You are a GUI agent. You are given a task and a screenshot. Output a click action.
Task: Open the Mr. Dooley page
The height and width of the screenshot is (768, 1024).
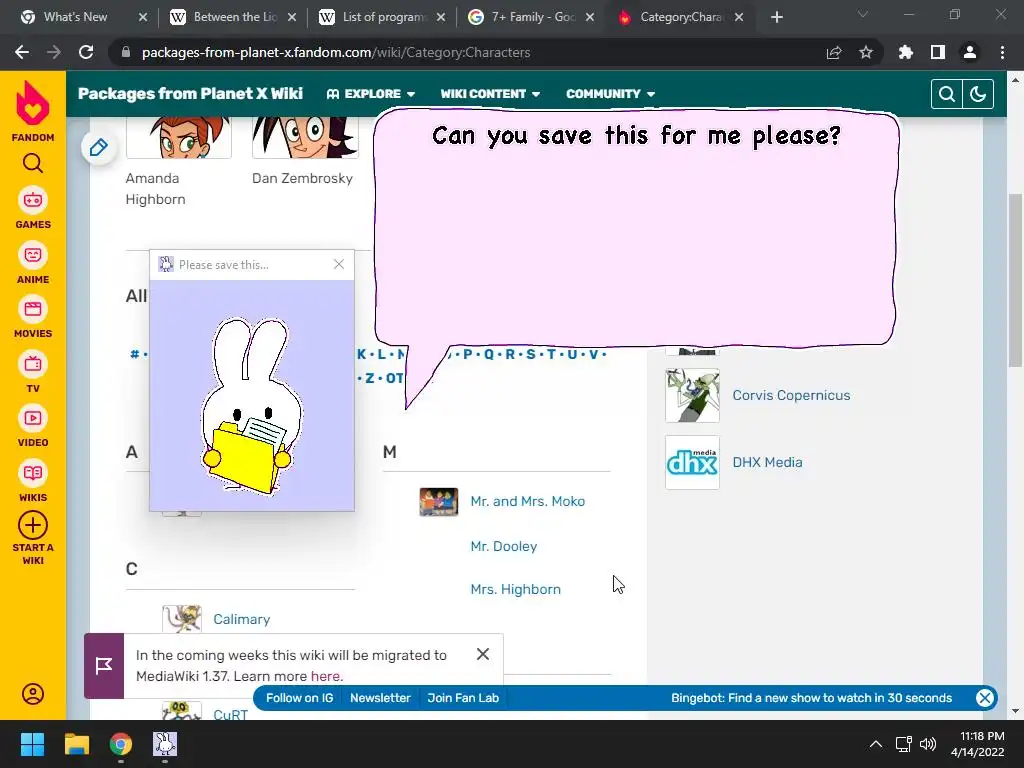504,546
